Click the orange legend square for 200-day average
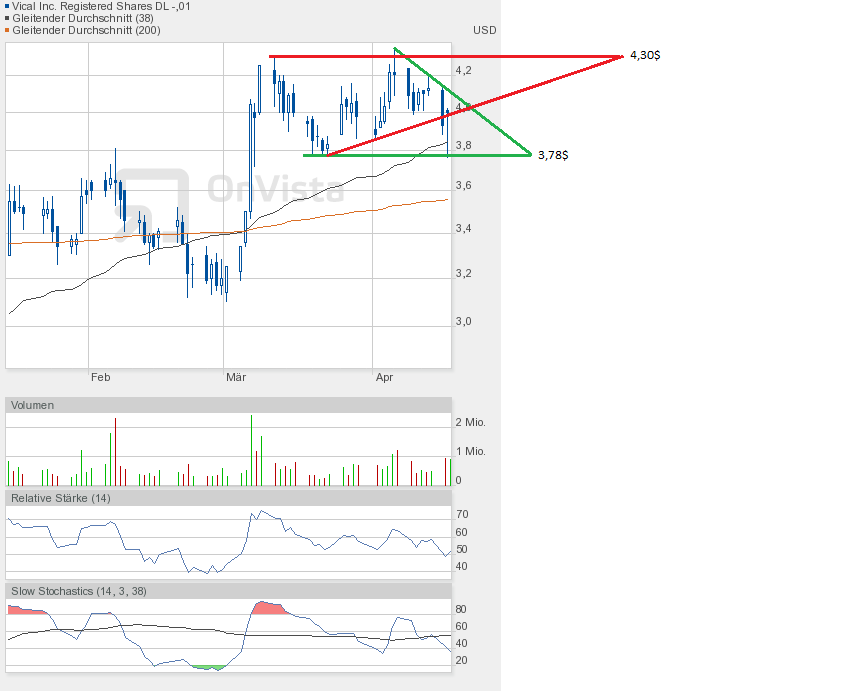The width and height of the screenshot is (850, 691). point(7,30)
